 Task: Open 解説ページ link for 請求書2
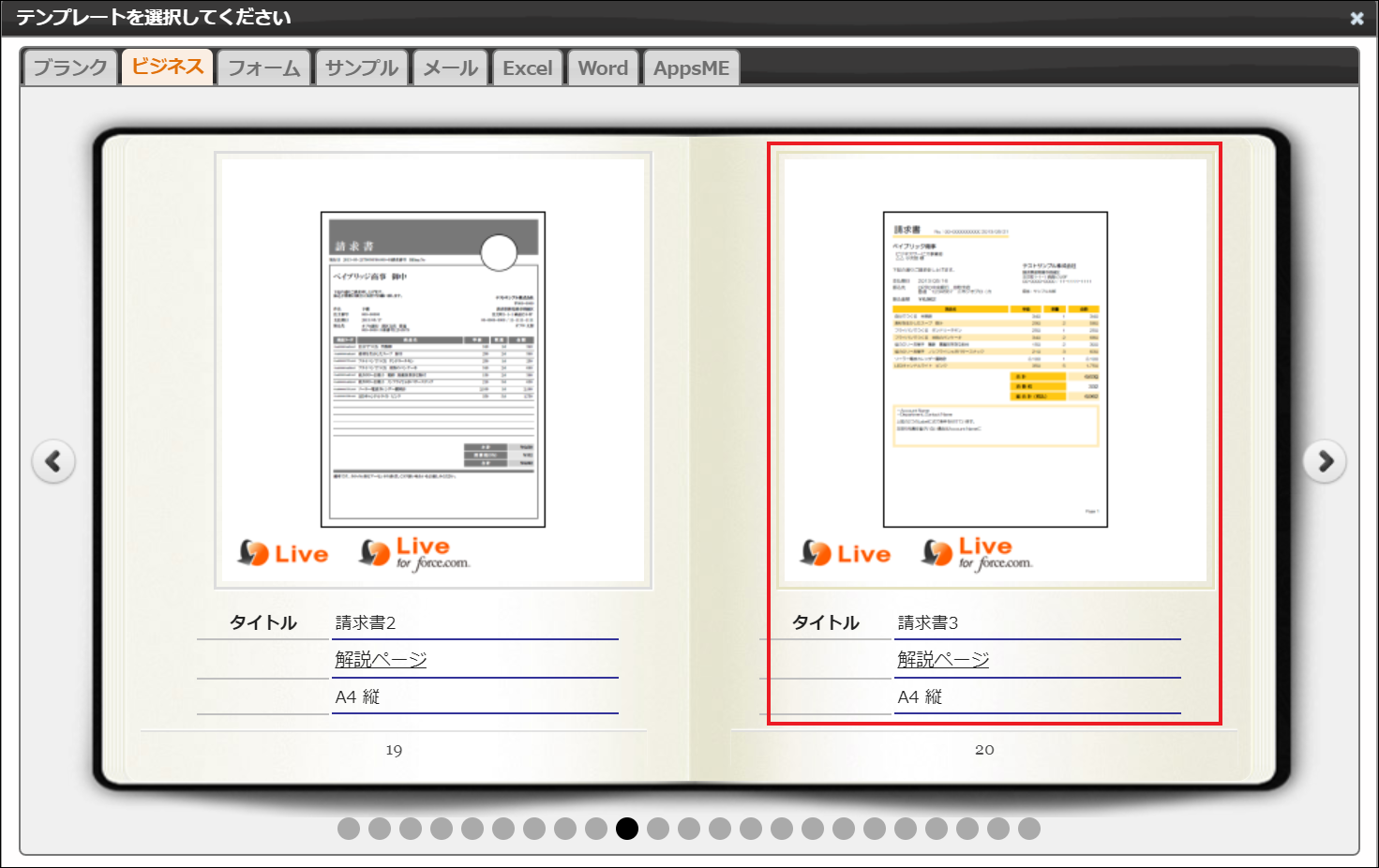pyautogui.click(x=381, y=660)
